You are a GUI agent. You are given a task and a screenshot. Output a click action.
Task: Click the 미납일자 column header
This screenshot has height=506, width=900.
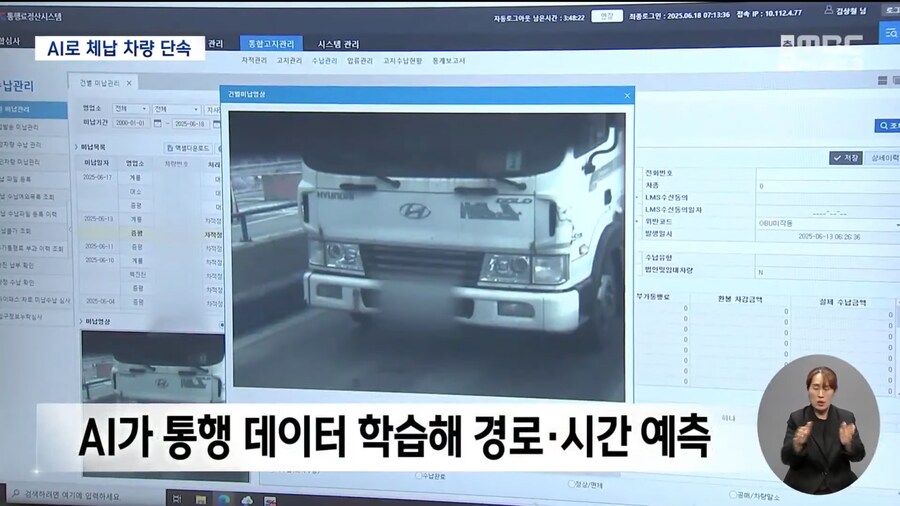[x=97, y=164]
